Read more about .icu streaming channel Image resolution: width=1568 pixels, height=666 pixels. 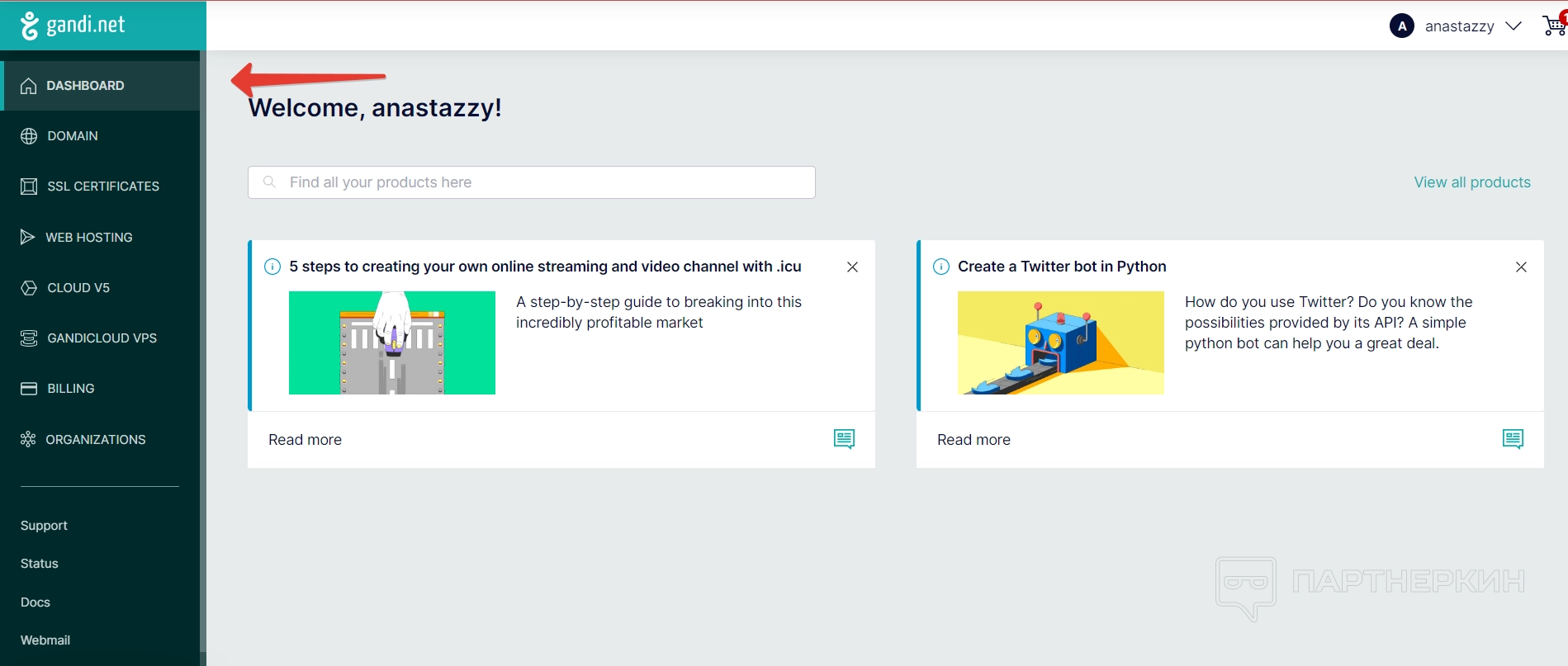305,440
